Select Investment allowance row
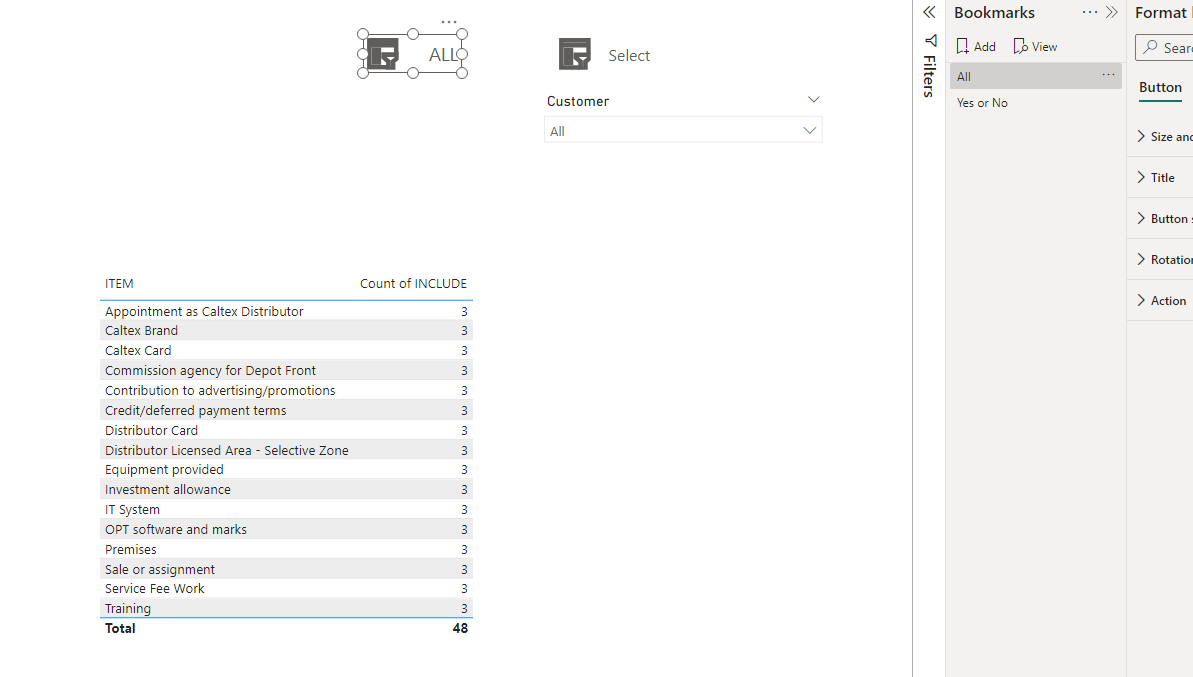The width and height of the screenshot is (1193, 677). coord(286,489)
